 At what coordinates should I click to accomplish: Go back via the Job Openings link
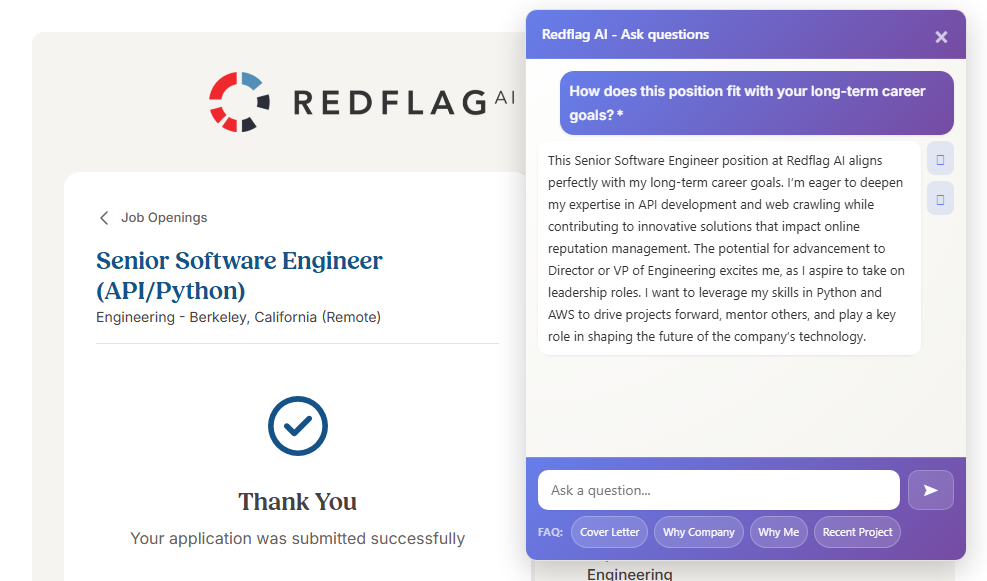[164, 218]
